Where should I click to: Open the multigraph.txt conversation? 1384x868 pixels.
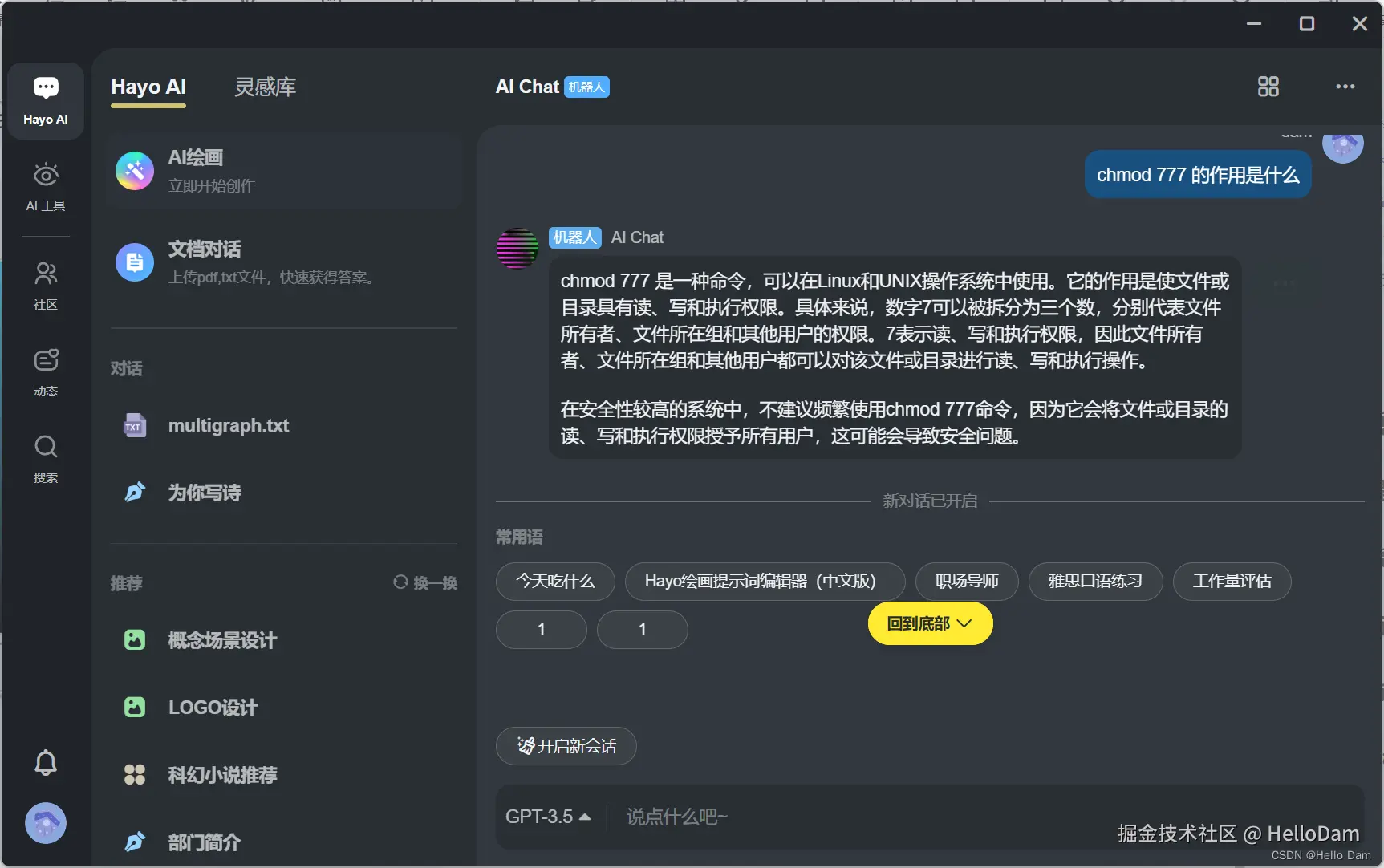(284, 425)
